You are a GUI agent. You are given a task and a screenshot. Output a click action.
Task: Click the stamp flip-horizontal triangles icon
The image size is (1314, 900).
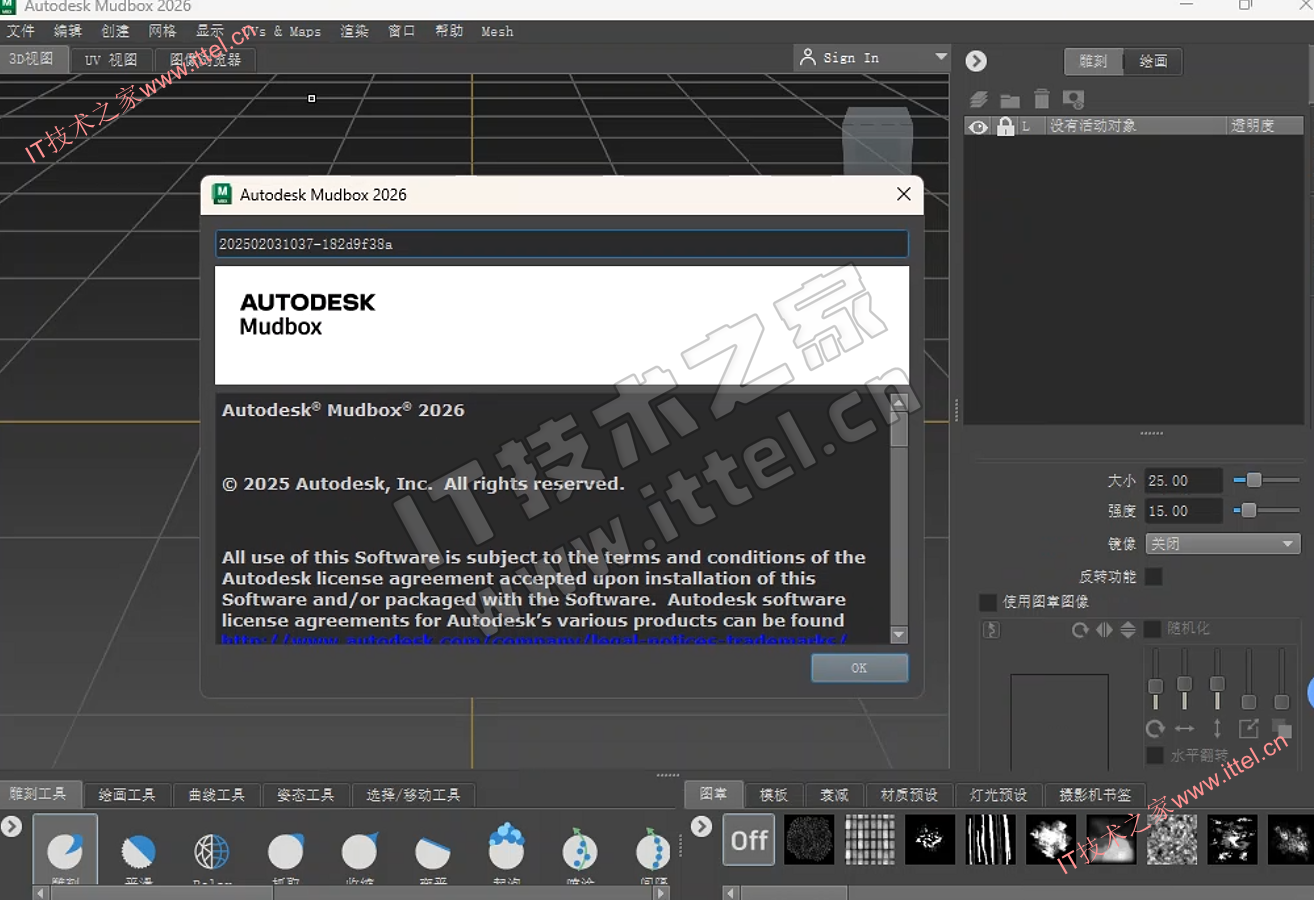click(1104, 630)
